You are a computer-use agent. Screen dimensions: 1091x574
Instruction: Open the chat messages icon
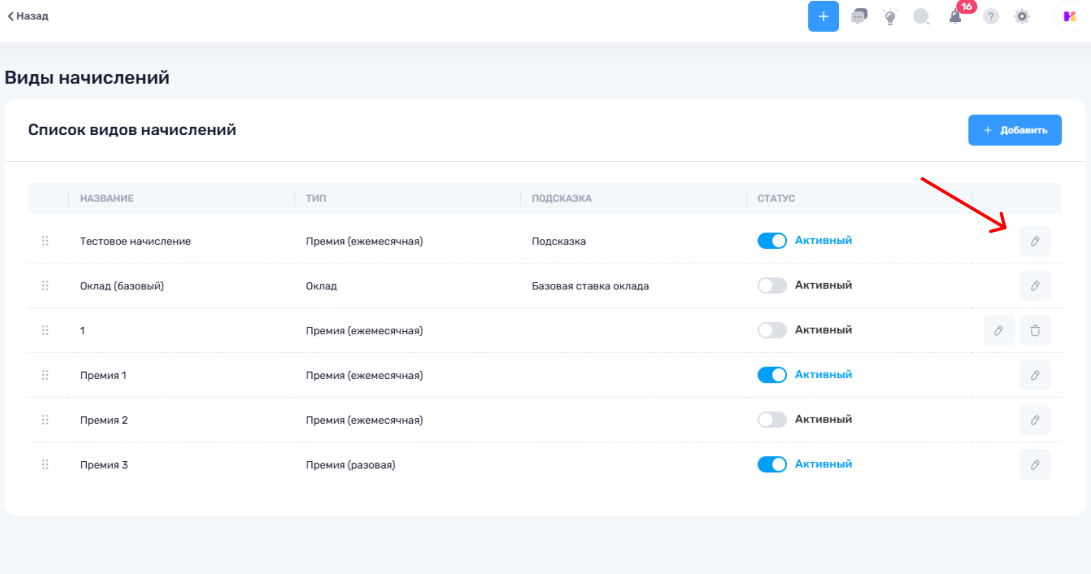(859, 17)
